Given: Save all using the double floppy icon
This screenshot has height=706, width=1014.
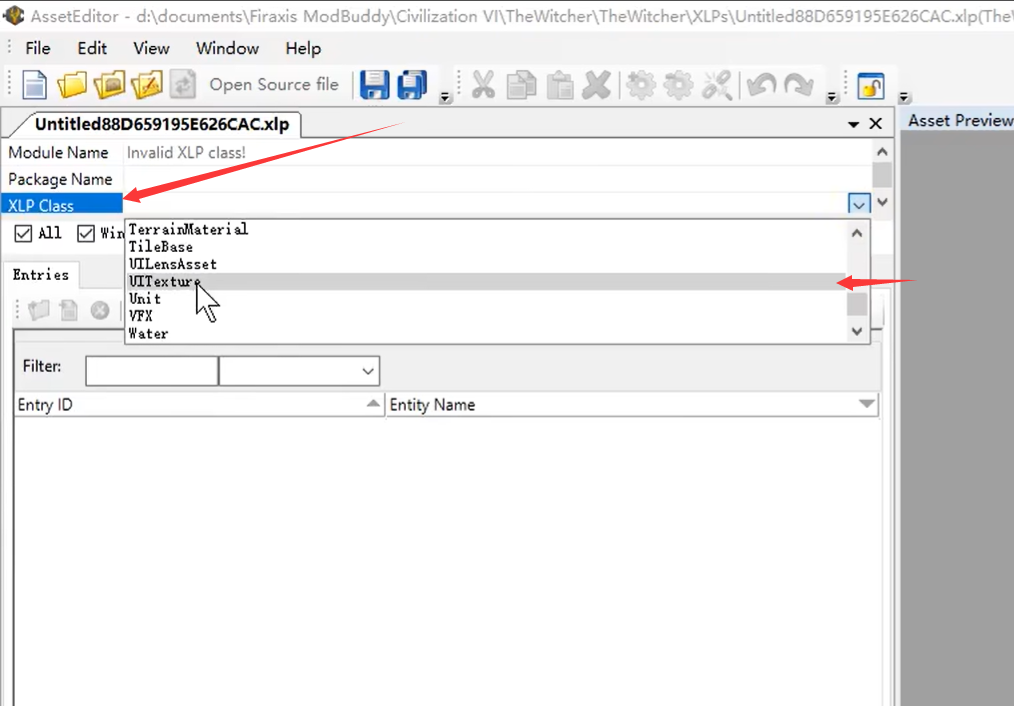Looking at the screenshot, I should (412, 85).
